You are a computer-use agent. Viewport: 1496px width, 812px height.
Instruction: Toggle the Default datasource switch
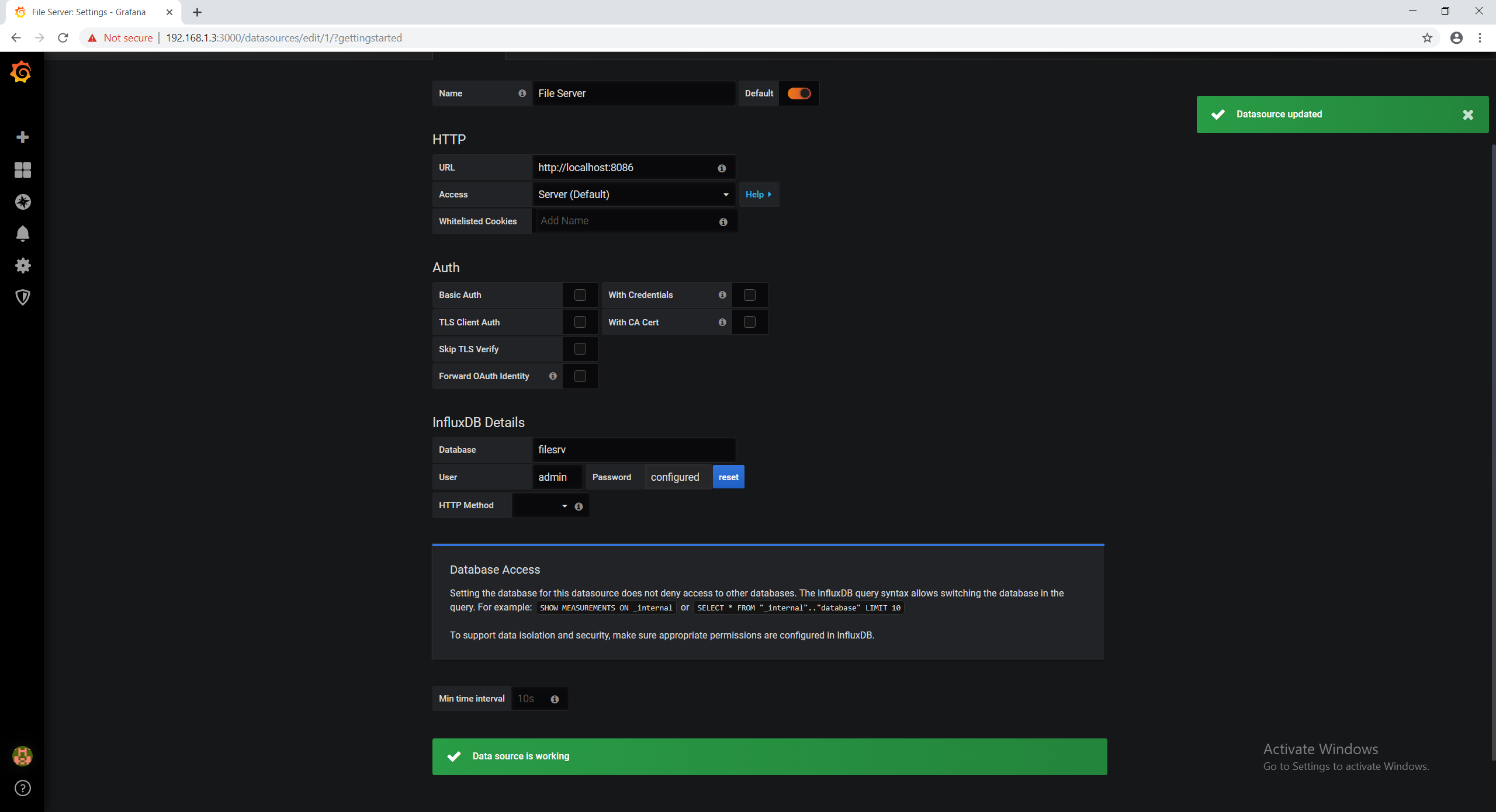799,93
